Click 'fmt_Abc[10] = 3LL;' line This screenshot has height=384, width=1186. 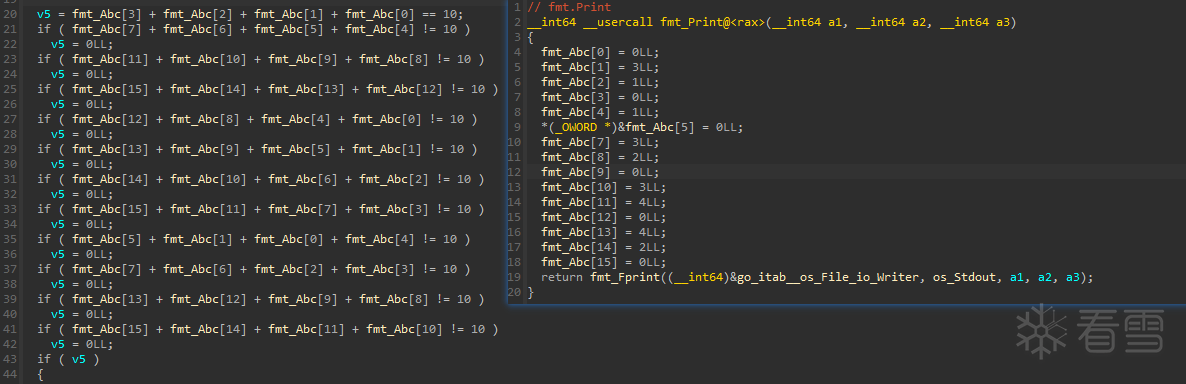[x=604, y=187]
